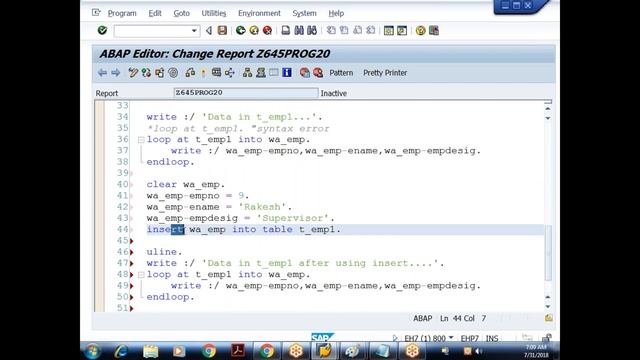Collapse the loop block at line 36
640x360 pixels.
click(141, 140)
